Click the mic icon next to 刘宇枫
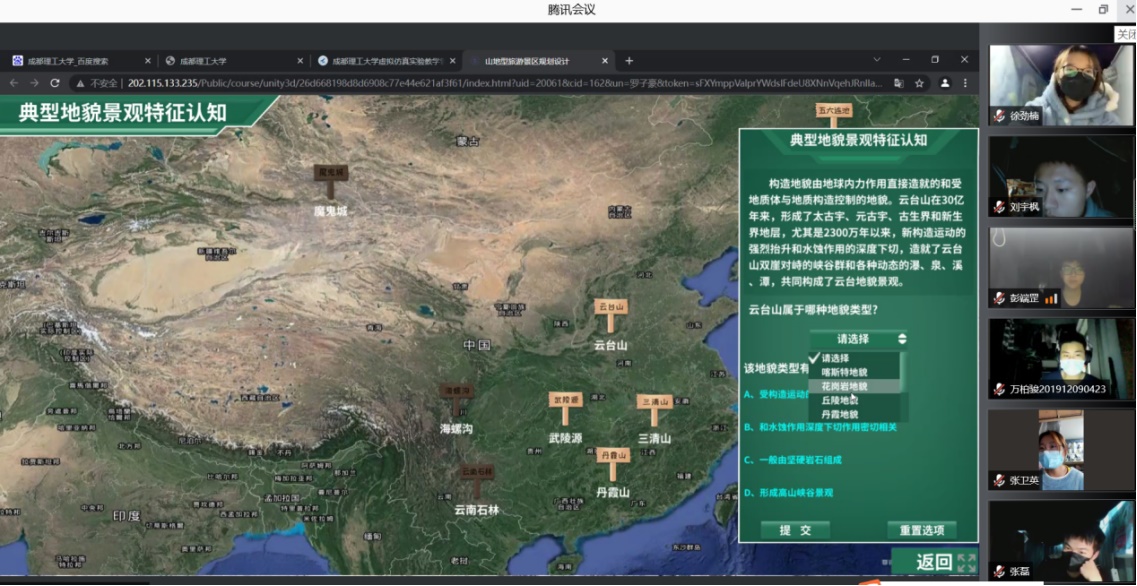Image resolution: width=1137 pixels, height=586 pixels. (1000, 207)
